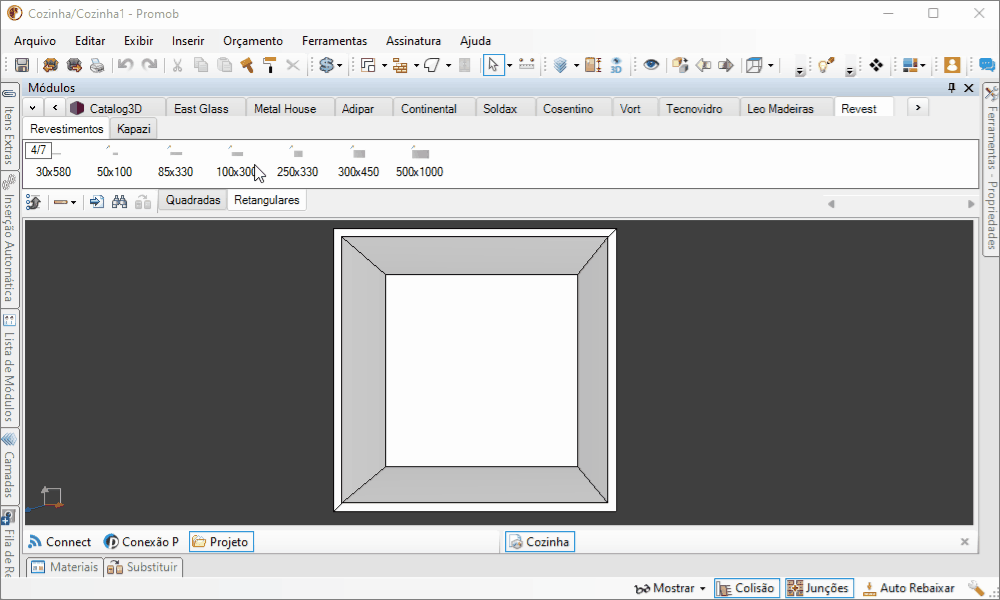Open the Arquivo menu

tap(35, 41)
